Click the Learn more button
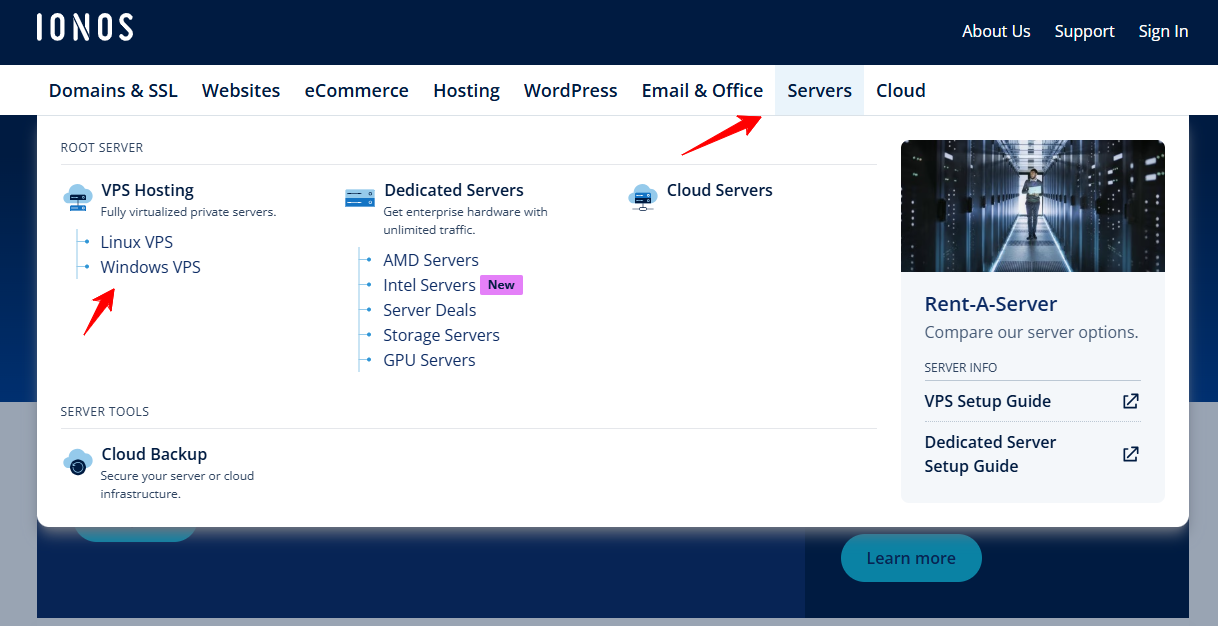 click(x=911, y=558)
